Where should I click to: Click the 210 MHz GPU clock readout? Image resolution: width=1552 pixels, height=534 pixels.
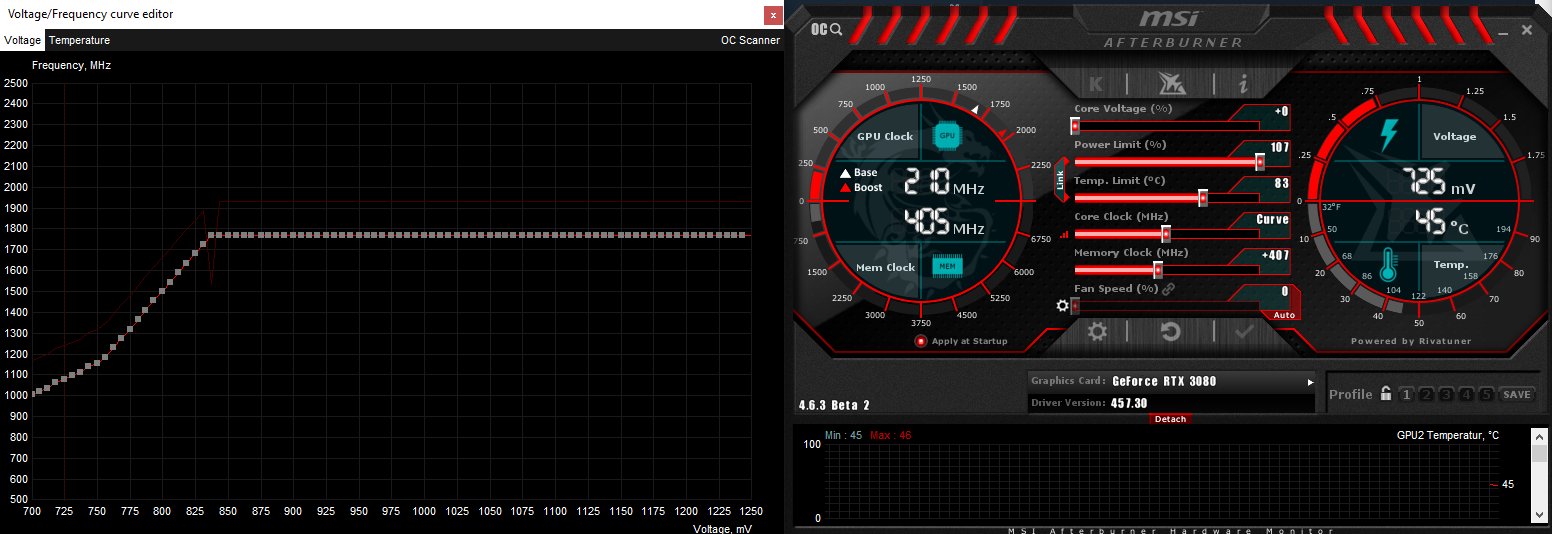[x=944, y=183]
